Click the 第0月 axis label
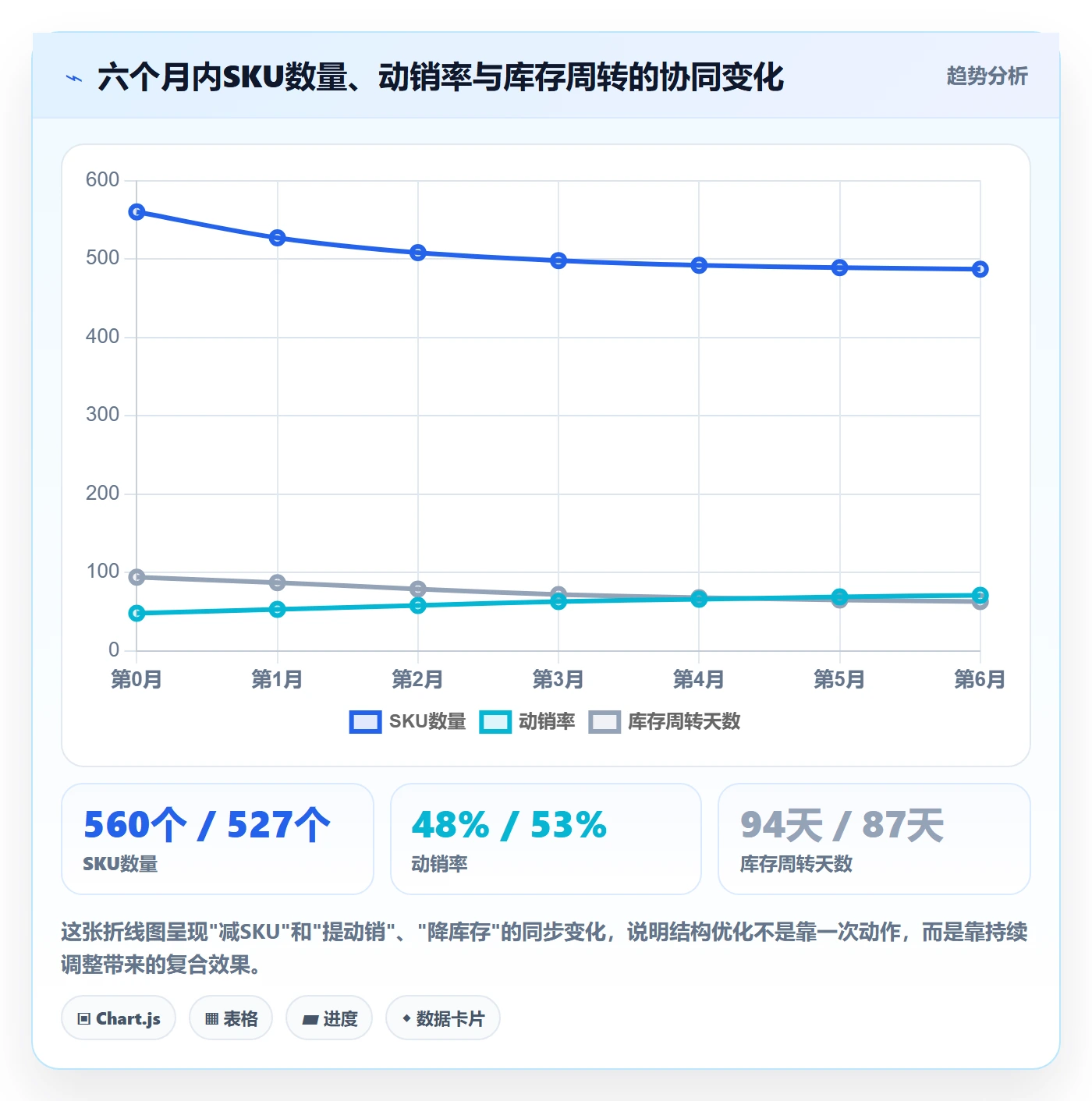1092x1101 pixels. click(x=136, y=679)
